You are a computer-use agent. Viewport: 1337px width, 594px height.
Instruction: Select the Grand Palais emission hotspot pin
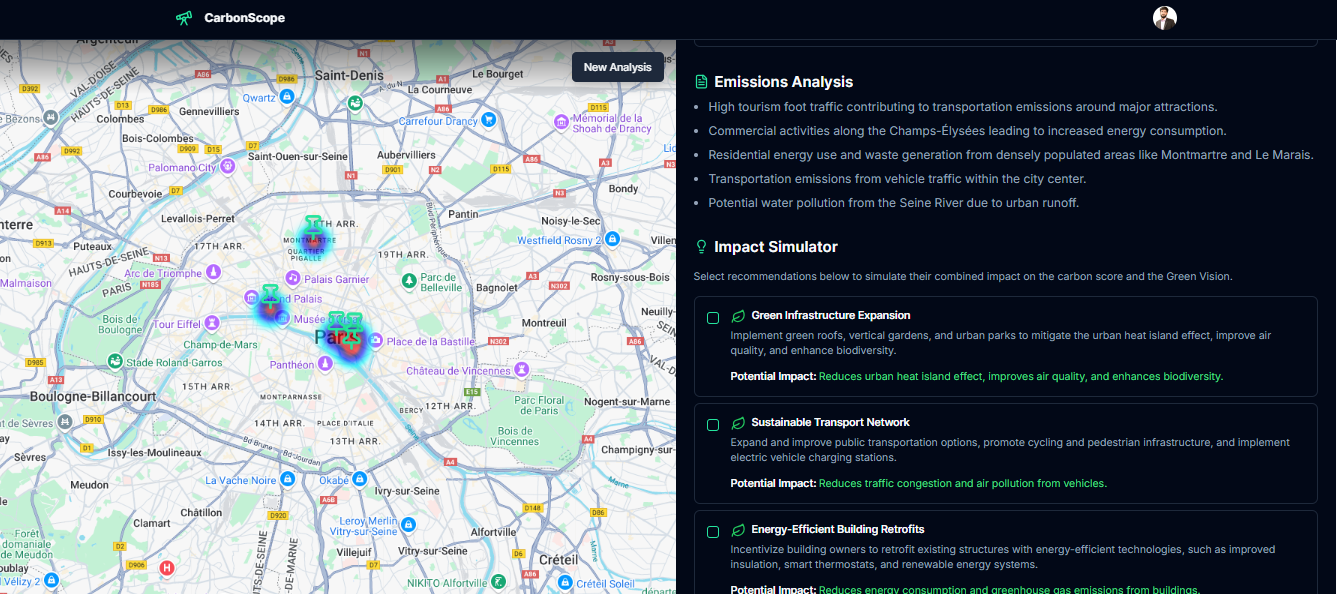(x=270, y=298)
